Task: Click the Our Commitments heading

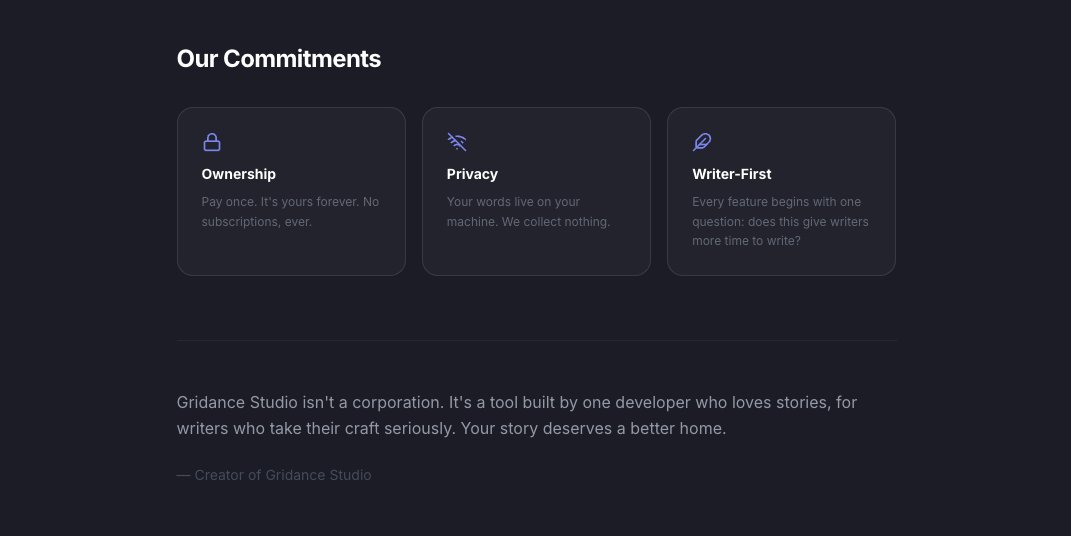Action: (x=279, y=59)
